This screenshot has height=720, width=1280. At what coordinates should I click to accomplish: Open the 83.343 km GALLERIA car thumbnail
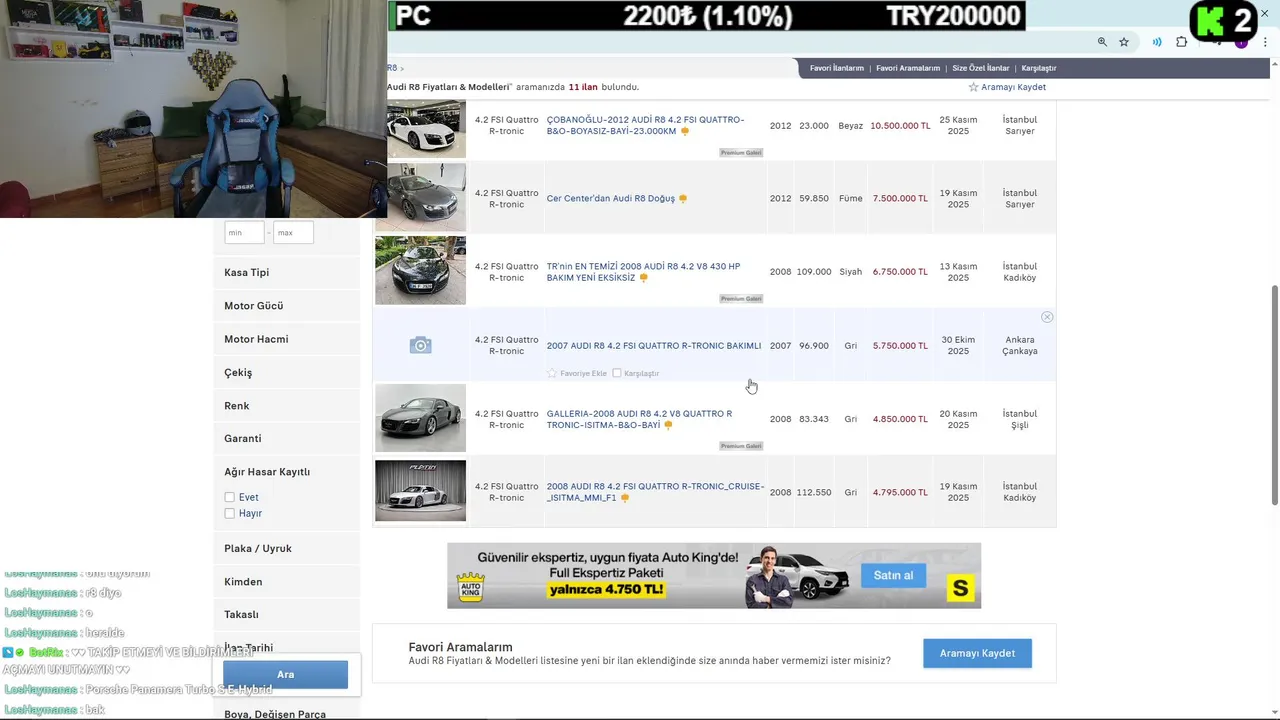(x=420, y=418)
